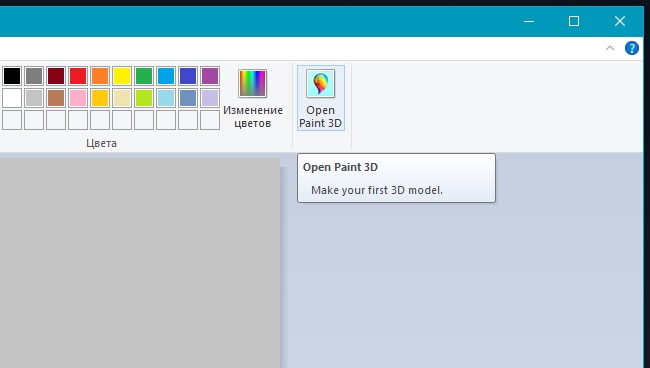Pick the dark red swatch
The image size is (650, 368).
56,76
